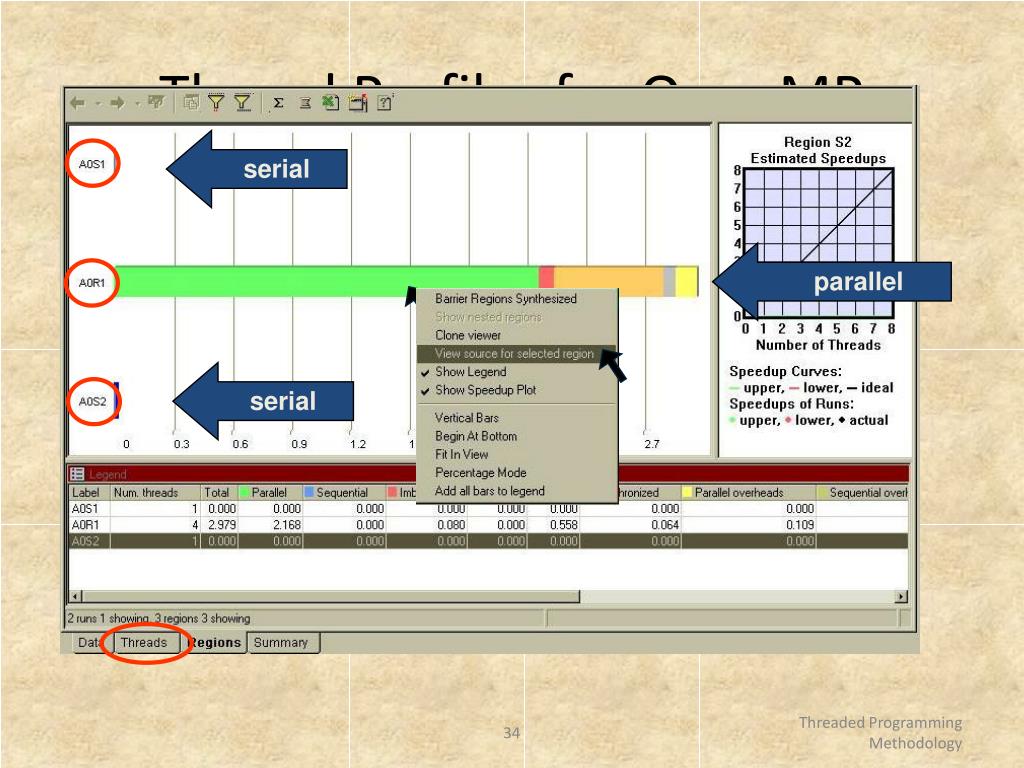The image size is (1024, 768).
Task: Click the Region S2 Estimated Speedups plot
Action: 818,244
